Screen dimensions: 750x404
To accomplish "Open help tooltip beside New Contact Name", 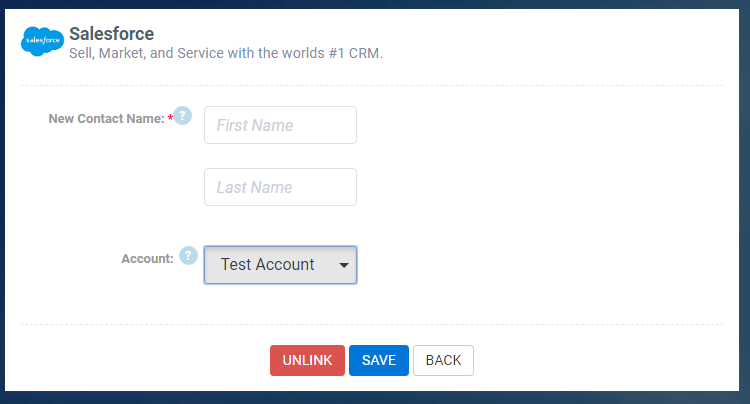I will (x=182, y=116).
